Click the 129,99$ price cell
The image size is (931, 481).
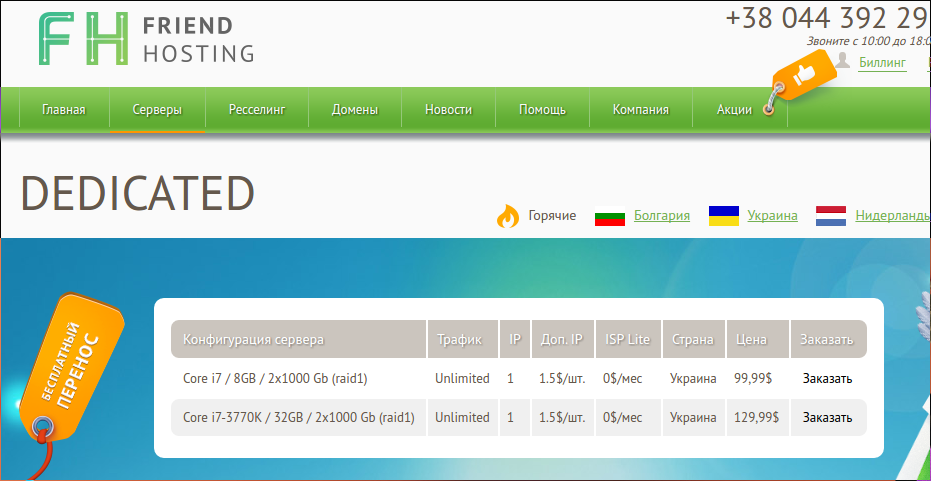tap(756, 417)
